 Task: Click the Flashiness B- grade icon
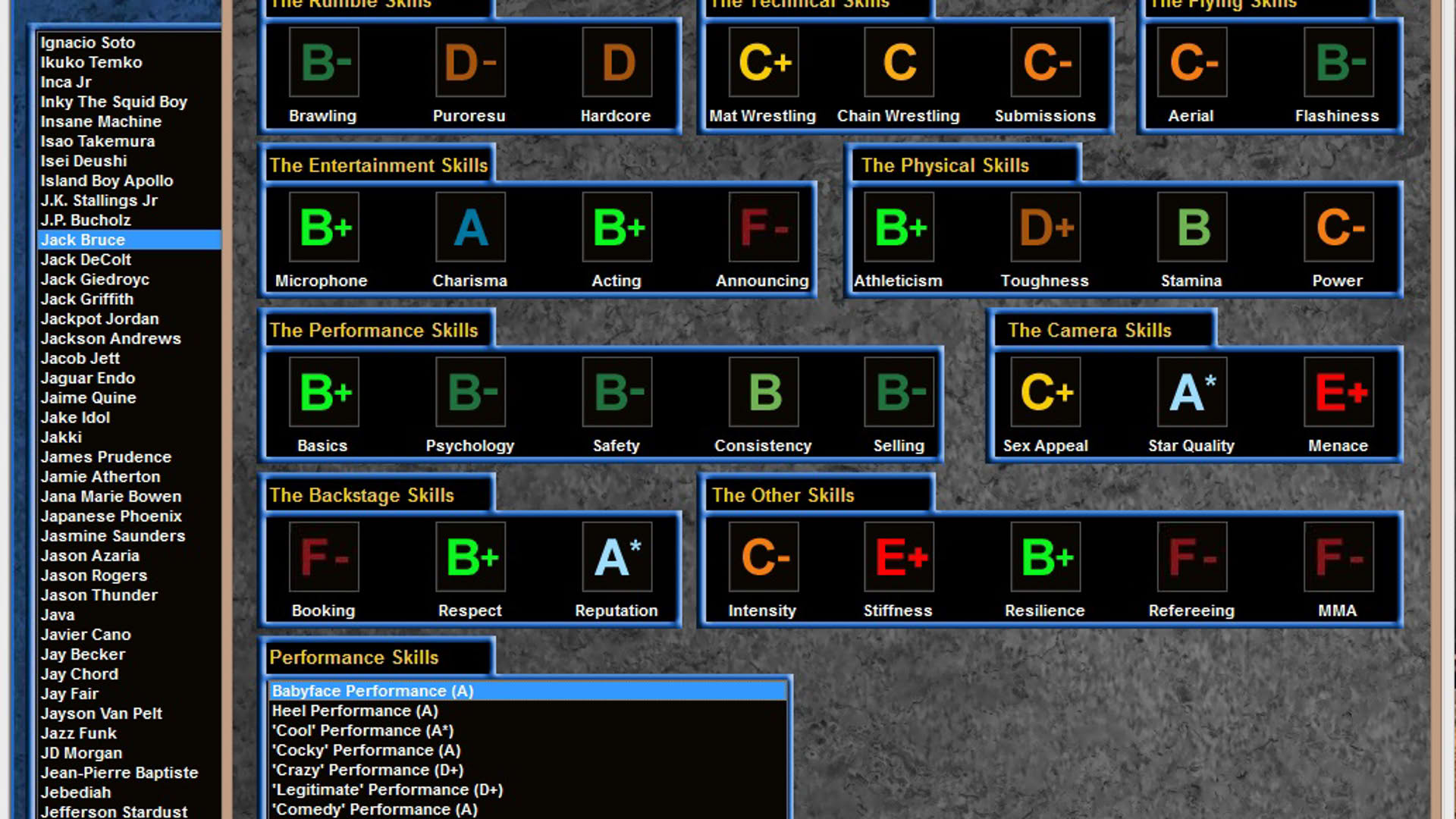pyautogui.click(x=1338, y=62)
